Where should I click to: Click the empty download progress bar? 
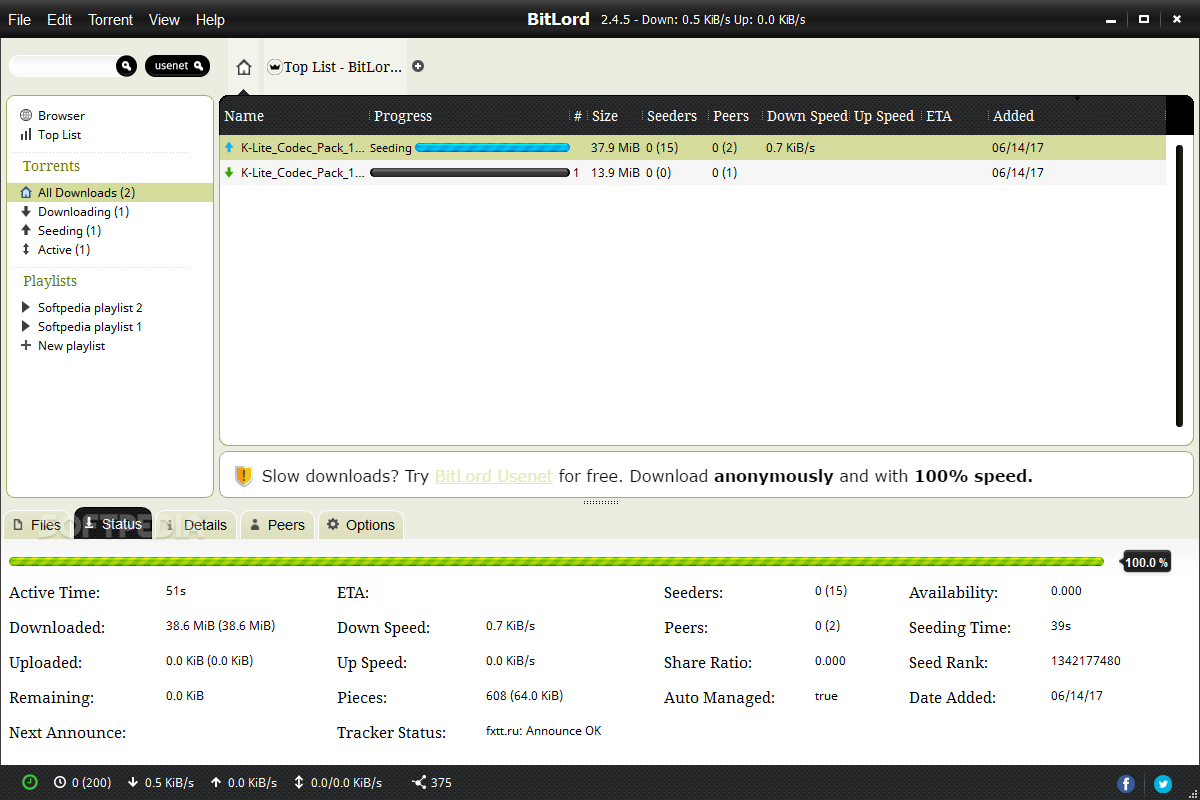click(469, 173)
